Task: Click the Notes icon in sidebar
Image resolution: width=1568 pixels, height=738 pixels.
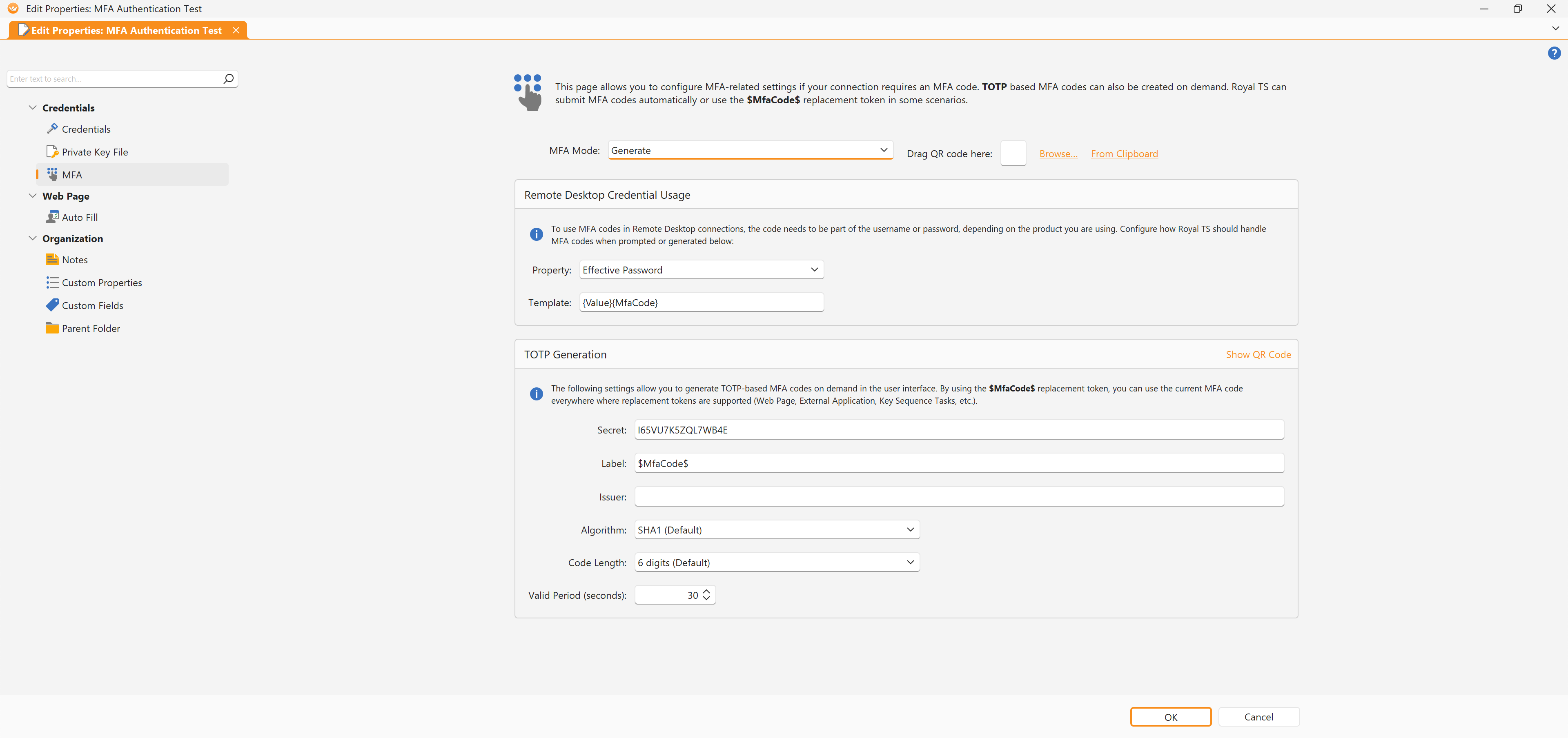Action: (52, 260)
